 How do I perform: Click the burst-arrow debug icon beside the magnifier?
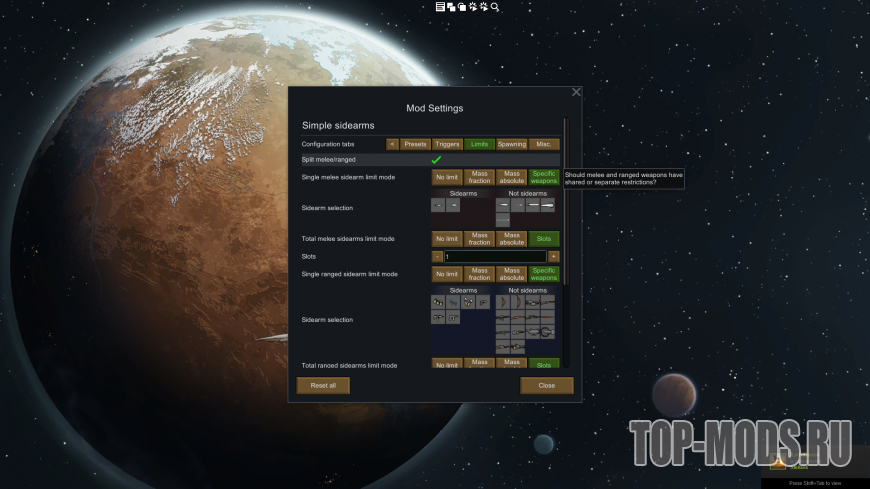(x=484, y=7)
